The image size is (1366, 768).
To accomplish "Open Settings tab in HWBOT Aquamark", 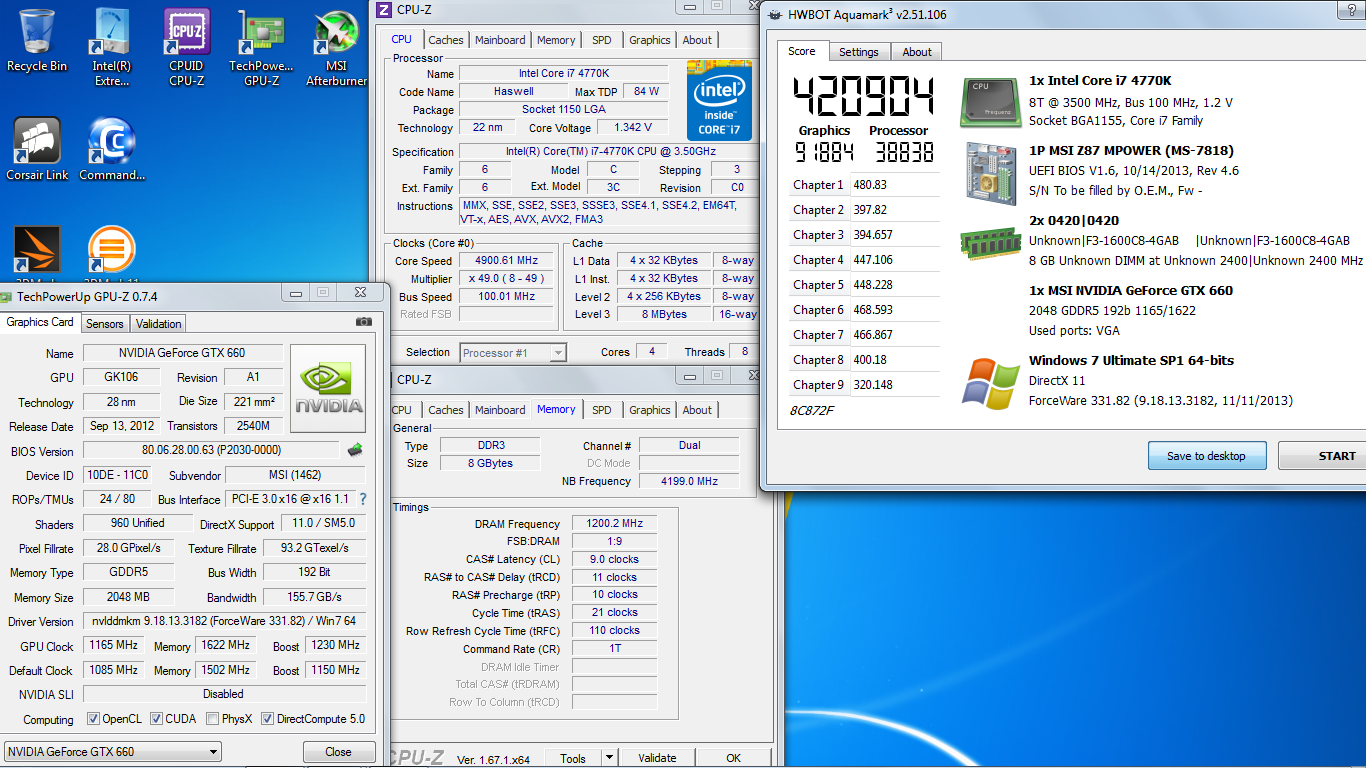I will click(859, 52).
